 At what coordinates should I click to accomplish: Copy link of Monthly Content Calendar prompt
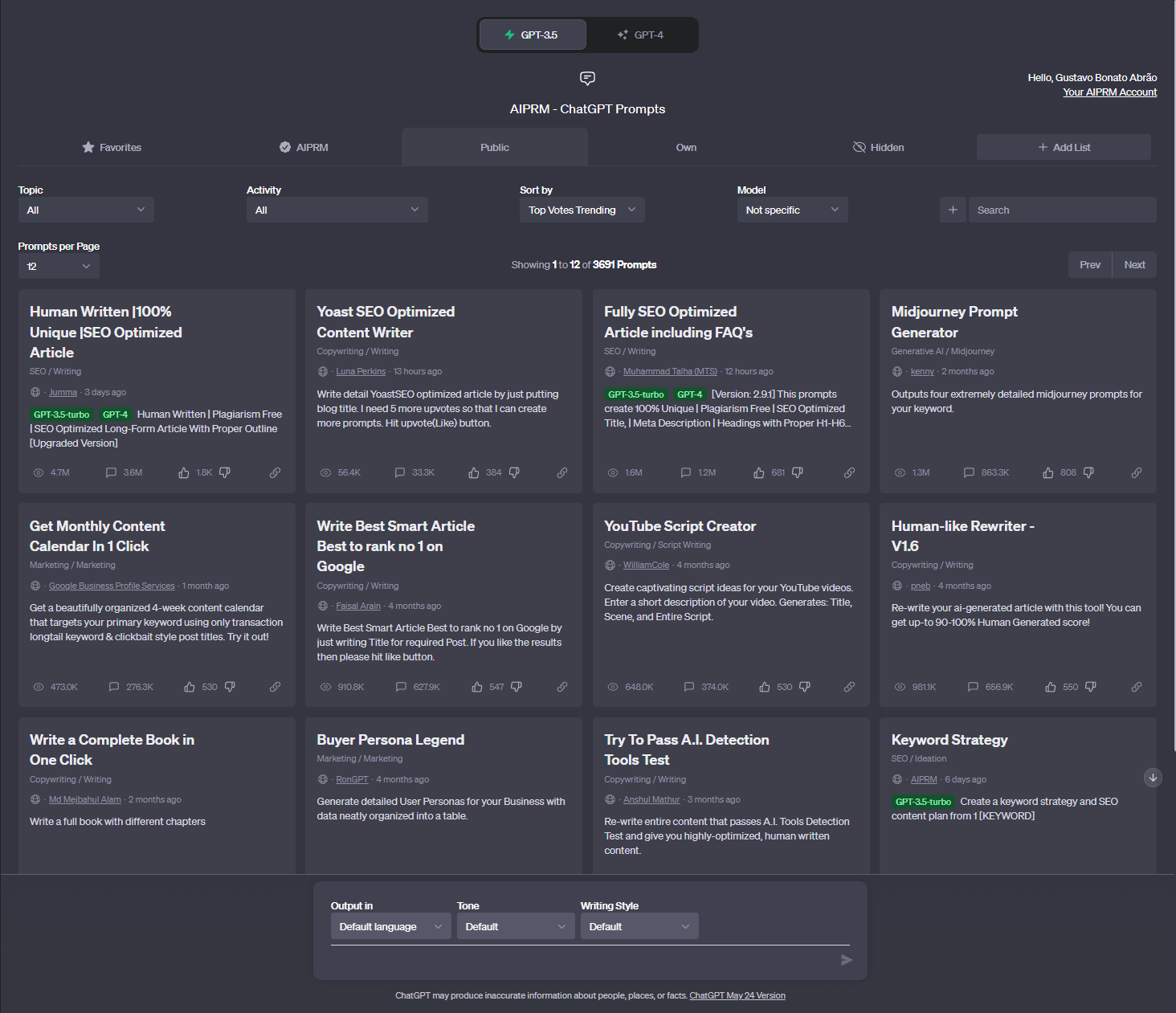point(275,687)
